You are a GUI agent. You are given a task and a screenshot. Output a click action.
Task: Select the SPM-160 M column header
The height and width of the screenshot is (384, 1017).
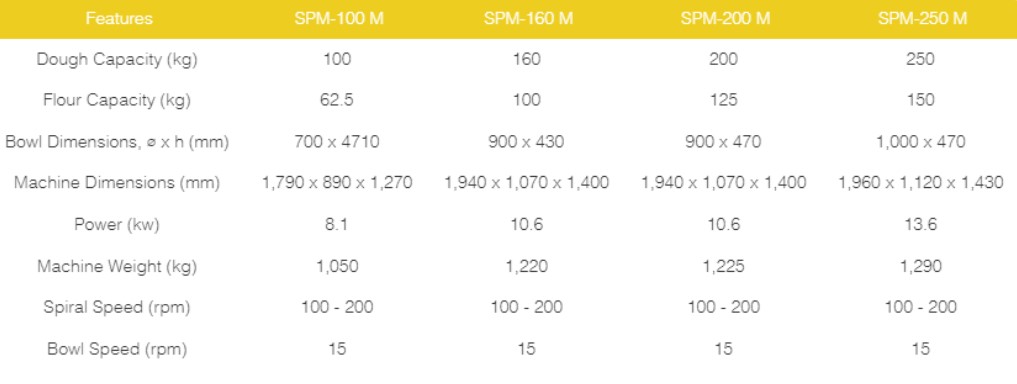click(528, 18)
